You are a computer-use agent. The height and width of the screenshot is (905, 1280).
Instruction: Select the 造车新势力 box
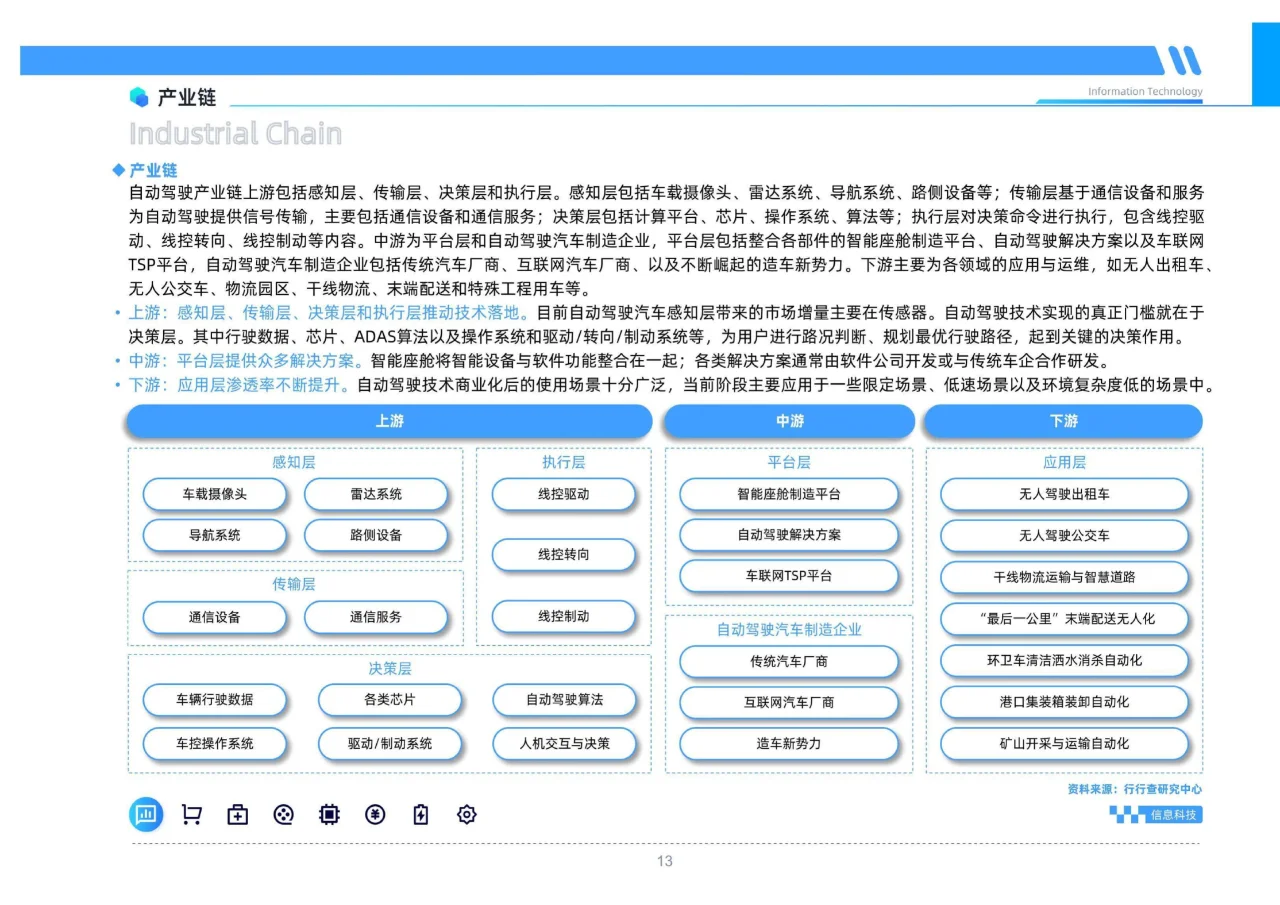click(789, 743)
